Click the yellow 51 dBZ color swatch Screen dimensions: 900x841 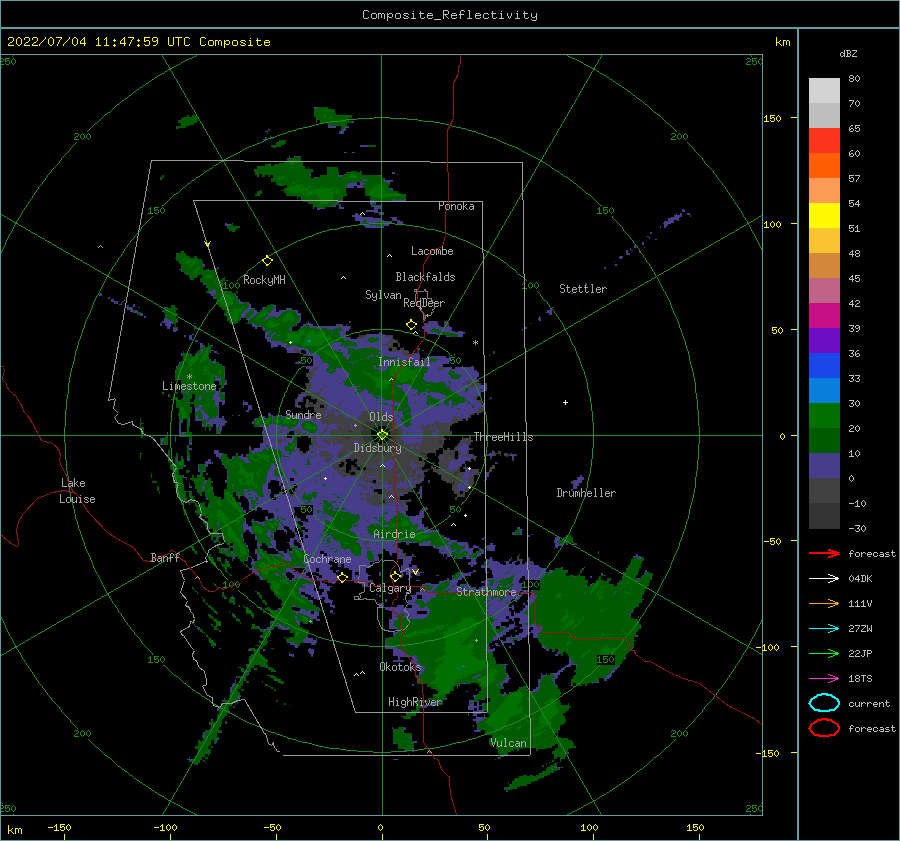pyautogui.click(x=824, y=215)
